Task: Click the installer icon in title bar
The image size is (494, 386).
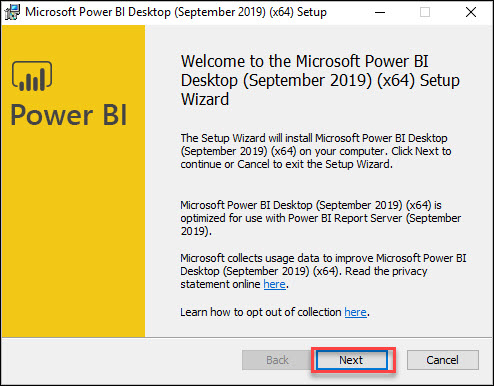Action: pos(12,12)
